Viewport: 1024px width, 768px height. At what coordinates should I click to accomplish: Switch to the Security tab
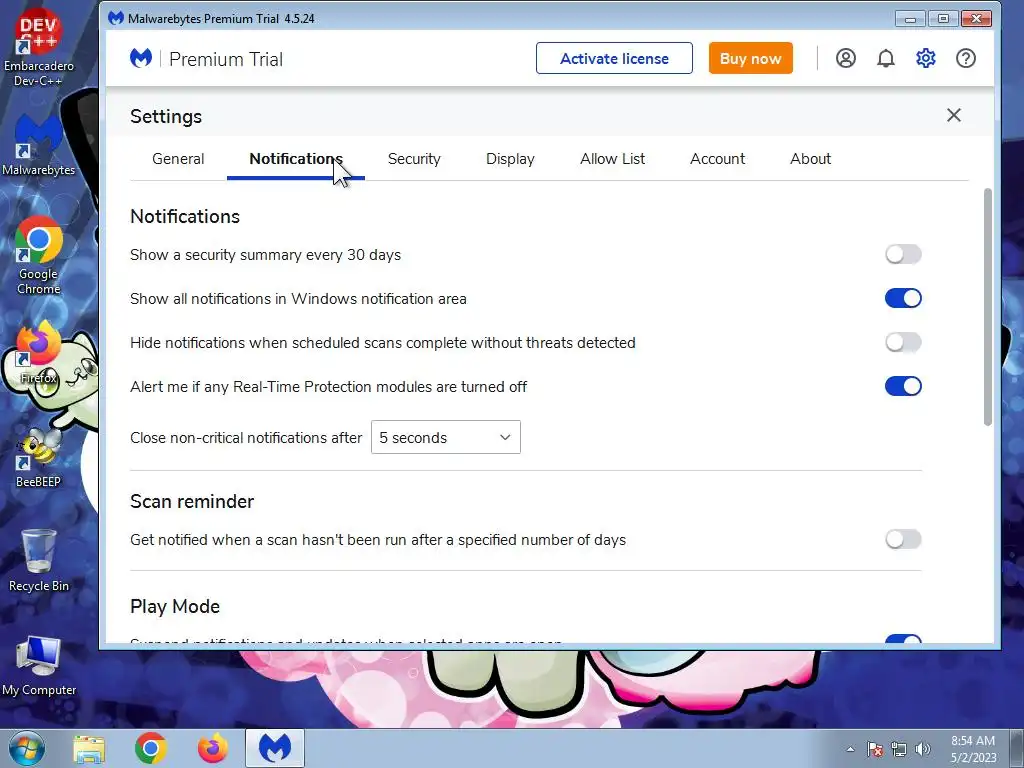[x=414, y=159]
